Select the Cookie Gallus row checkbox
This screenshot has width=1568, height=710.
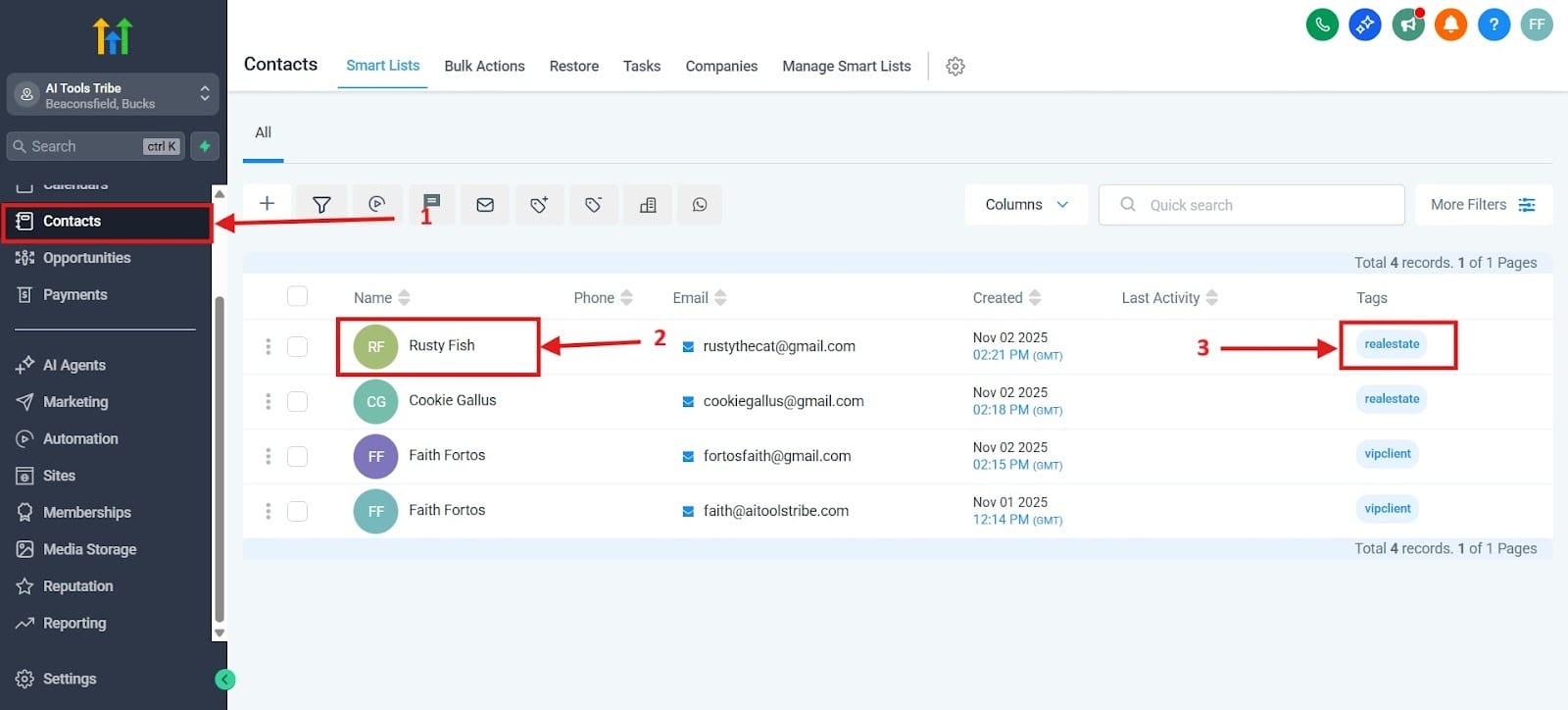pos(297,401)
